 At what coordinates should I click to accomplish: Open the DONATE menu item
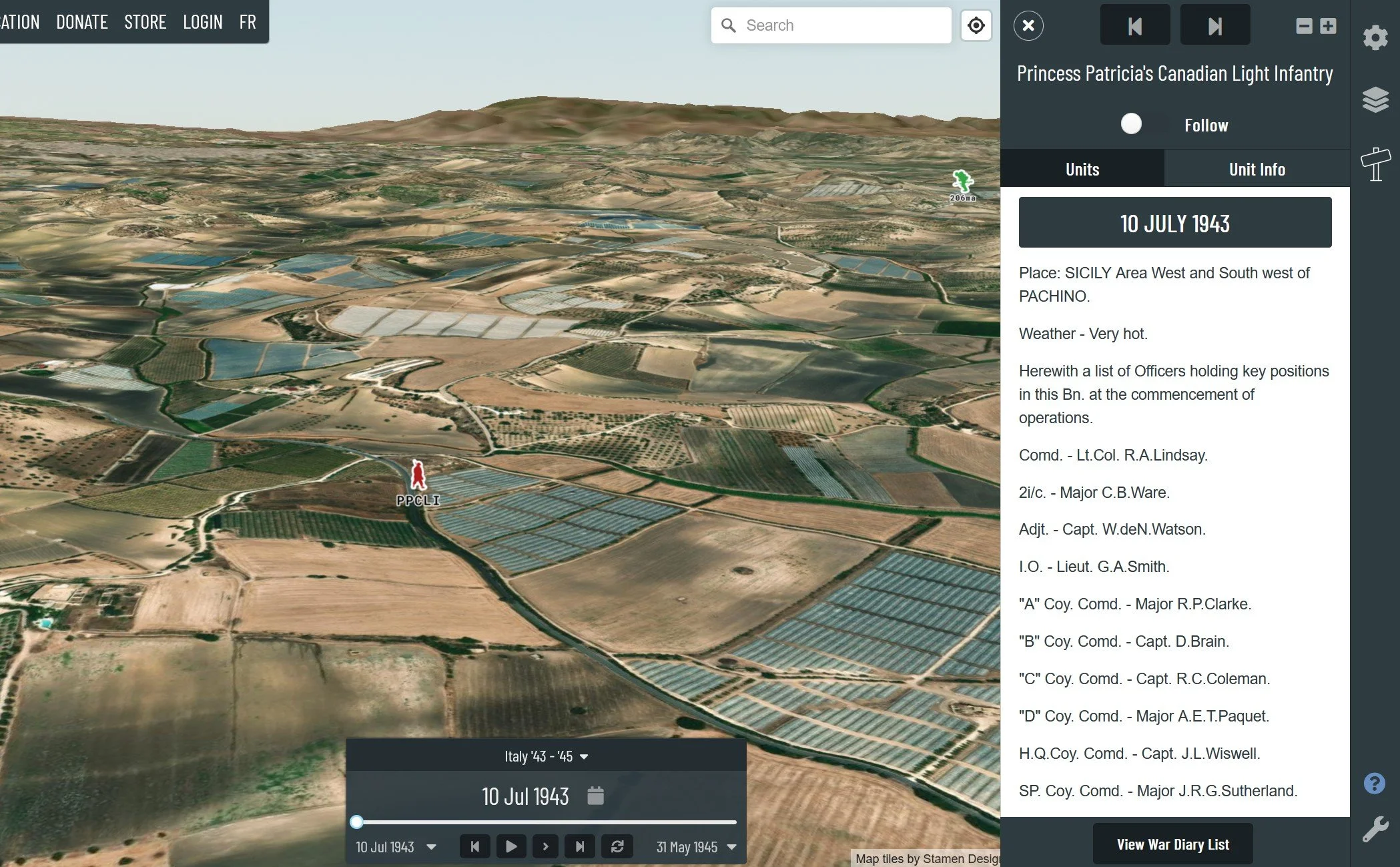81,22
